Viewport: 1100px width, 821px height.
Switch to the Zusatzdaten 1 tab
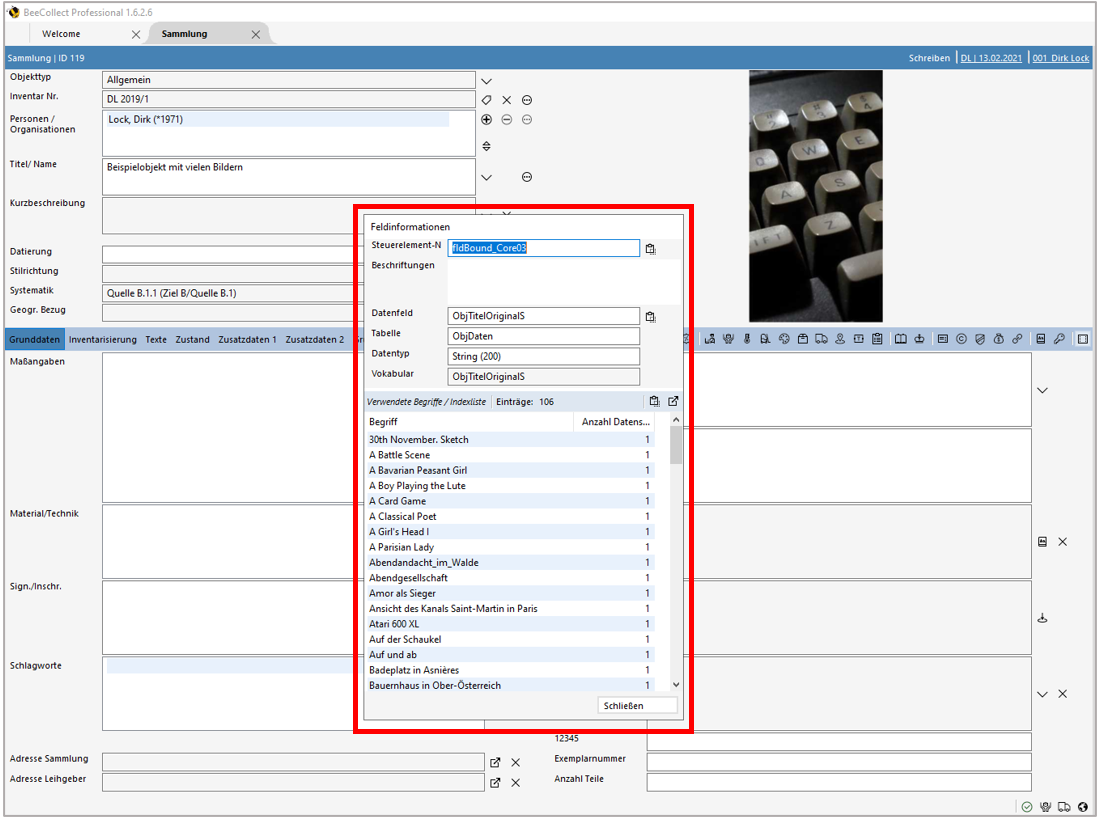[x=247, y=339]
